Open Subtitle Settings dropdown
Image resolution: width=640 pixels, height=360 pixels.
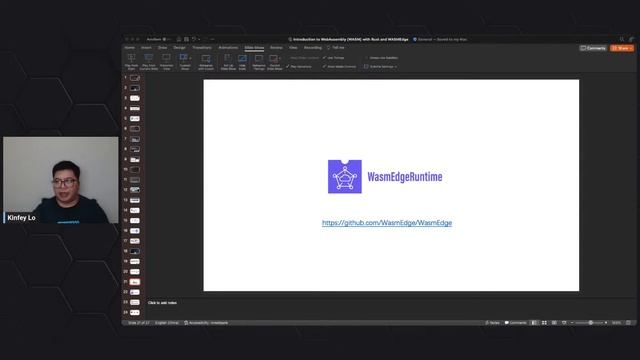pyautogui.click(x=380, y=67)
